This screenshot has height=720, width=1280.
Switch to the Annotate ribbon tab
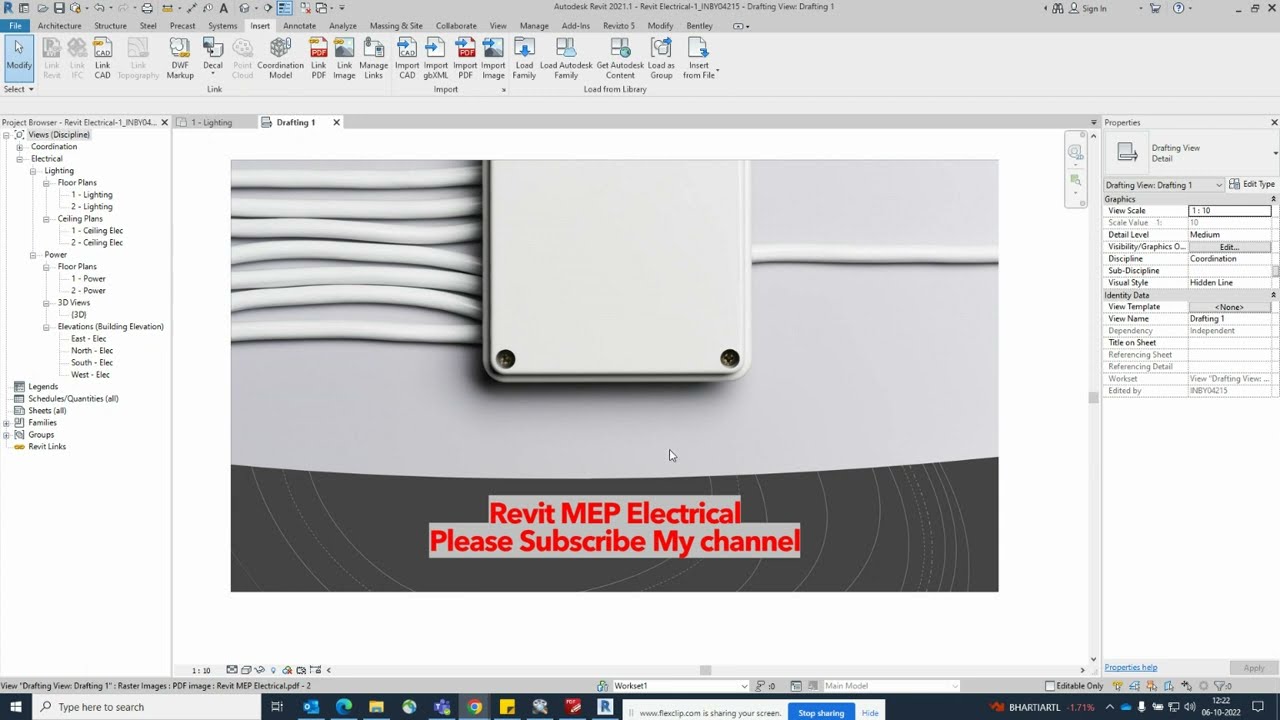tap(299, 26)
